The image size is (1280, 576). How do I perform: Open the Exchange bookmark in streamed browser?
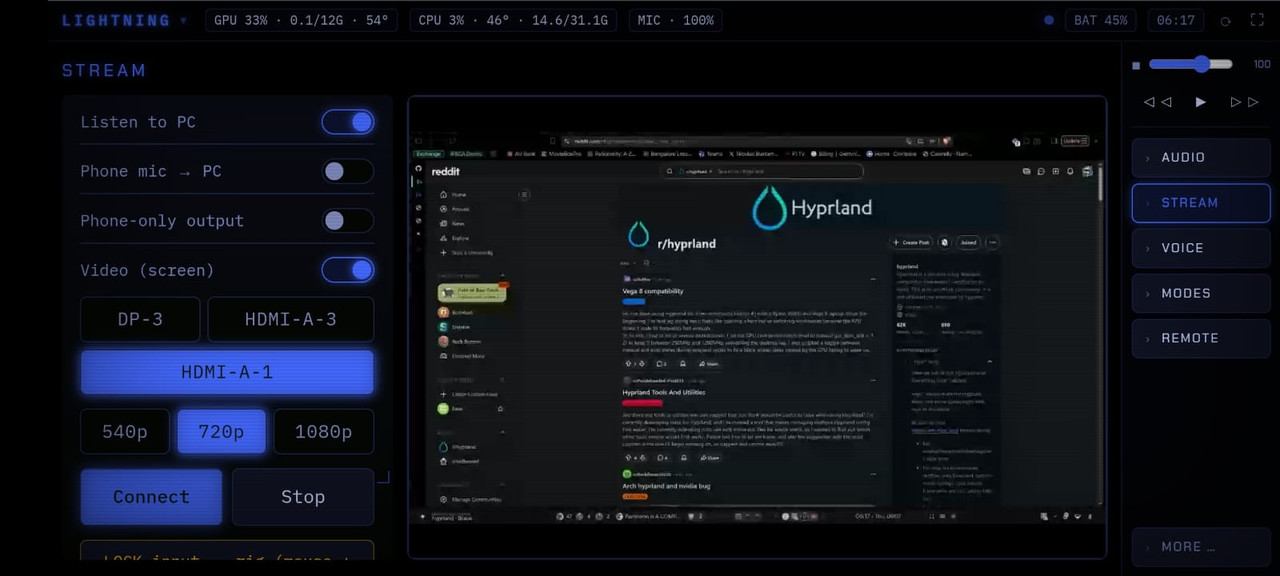point(429,154)
